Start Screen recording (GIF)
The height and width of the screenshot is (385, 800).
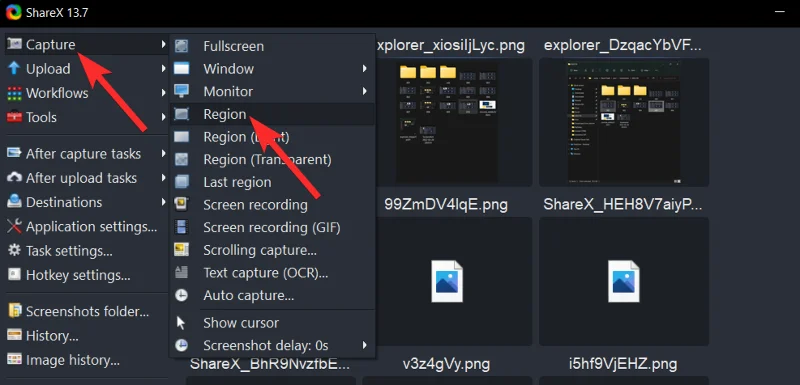272,227
